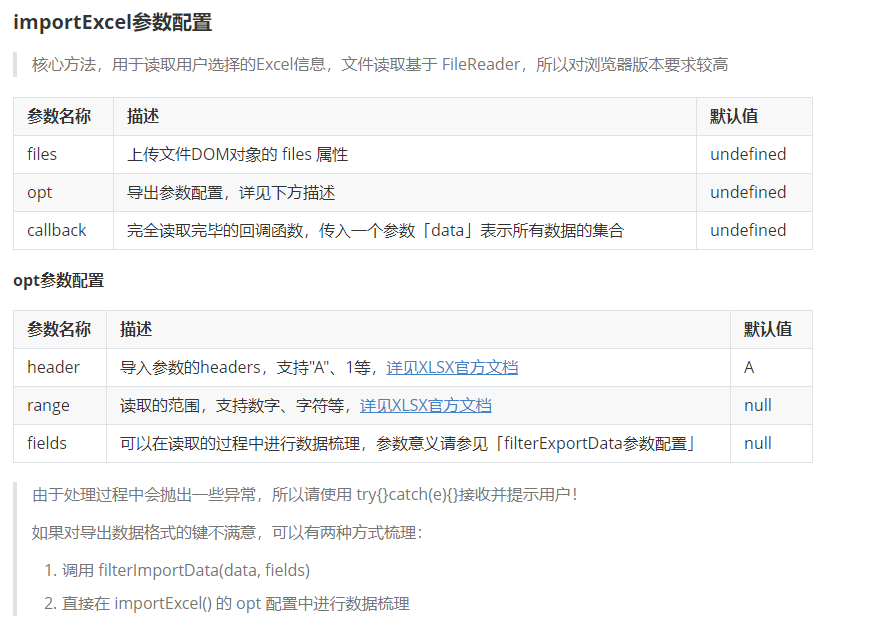Click the description 上传文件DOM对象的 files 属性
The height and width of the screenshot is (630, 872).
[x=237, y=154]
